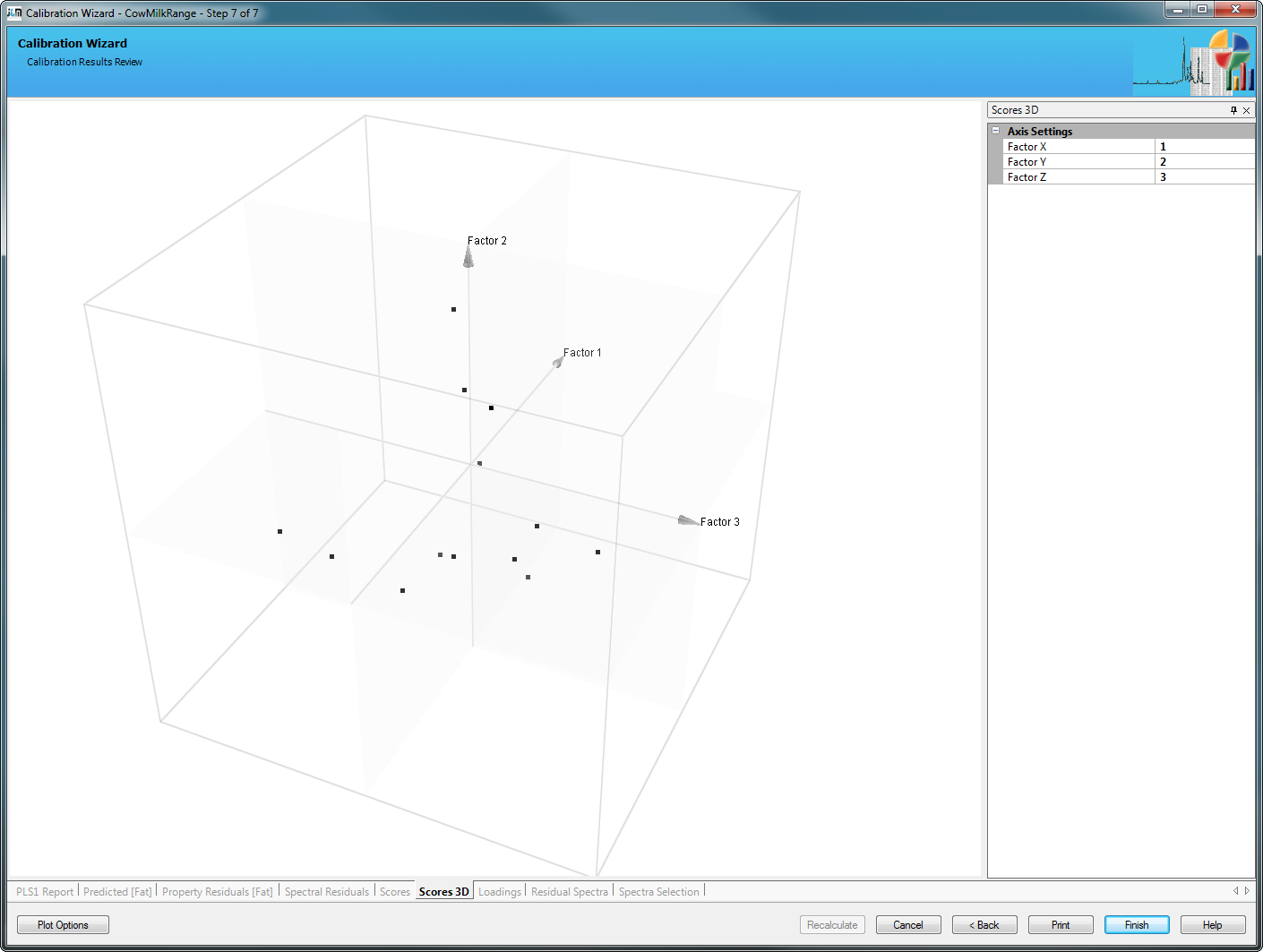
Task: Switch to the PLS1 Report tab
Action: point(45,892)
